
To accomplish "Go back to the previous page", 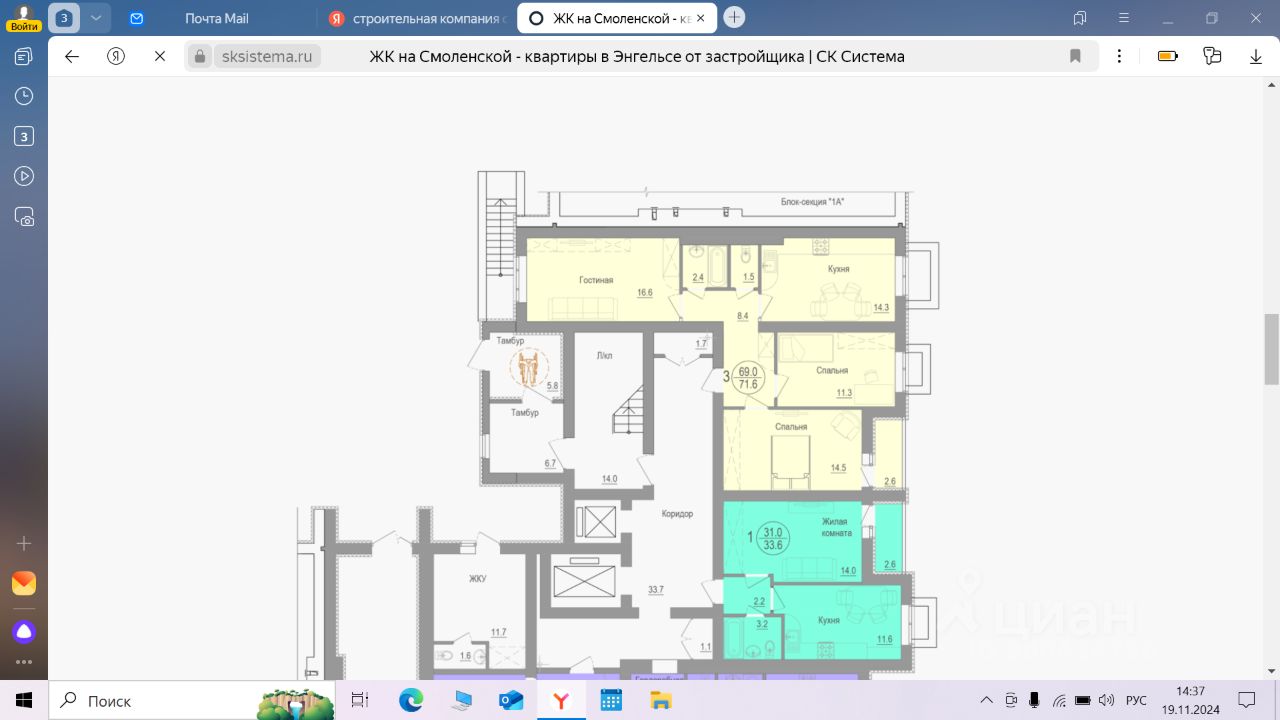I will click(72, 56).
